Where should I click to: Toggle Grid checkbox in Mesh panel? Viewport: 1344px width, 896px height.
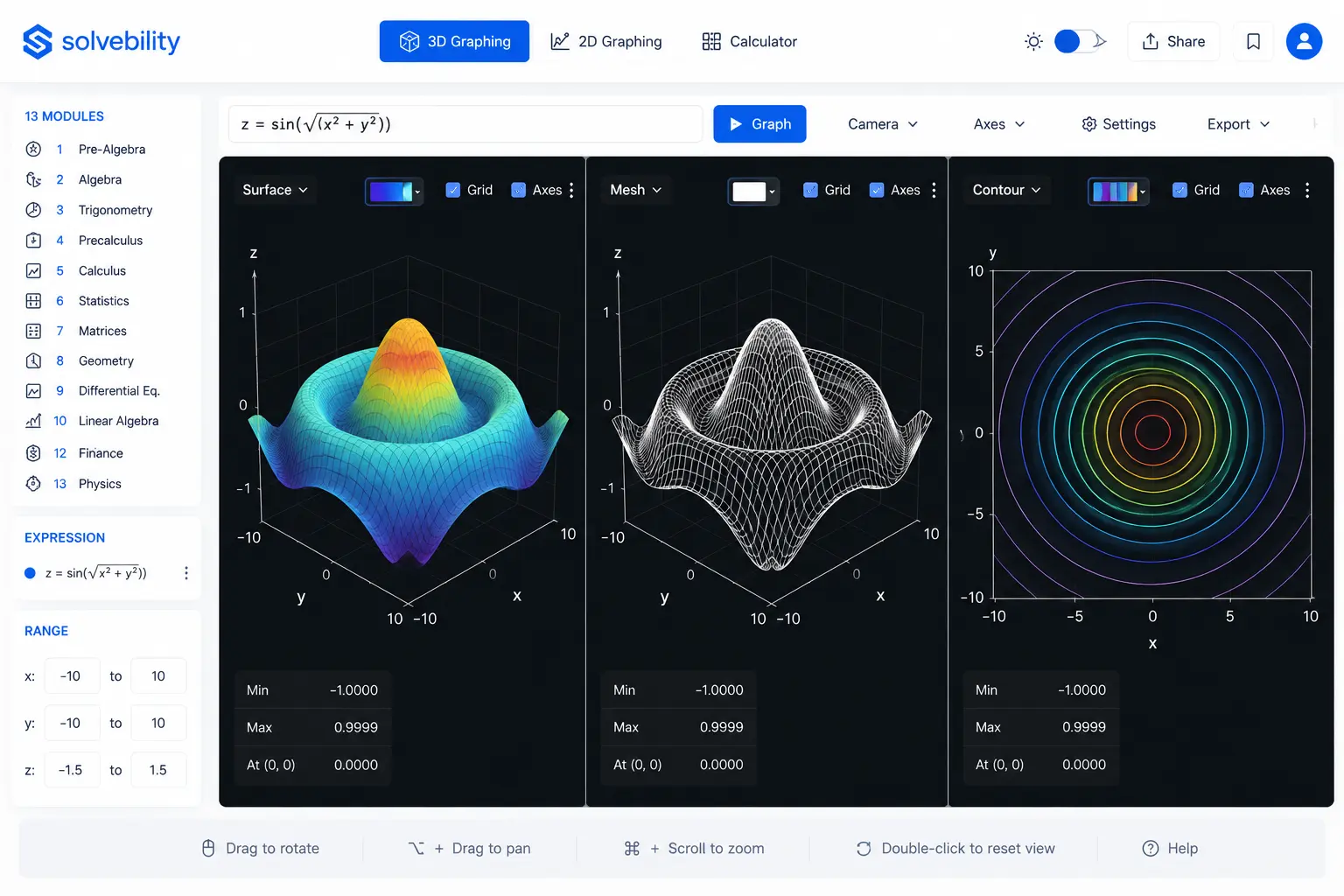pos(811,190)
